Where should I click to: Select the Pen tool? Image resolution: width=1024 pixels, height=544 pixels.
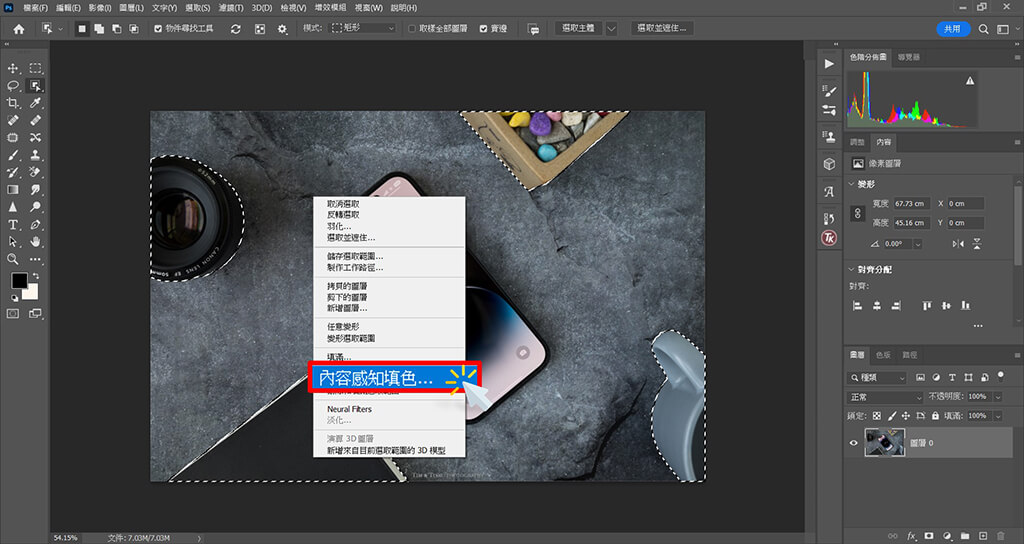coord(35,224)
